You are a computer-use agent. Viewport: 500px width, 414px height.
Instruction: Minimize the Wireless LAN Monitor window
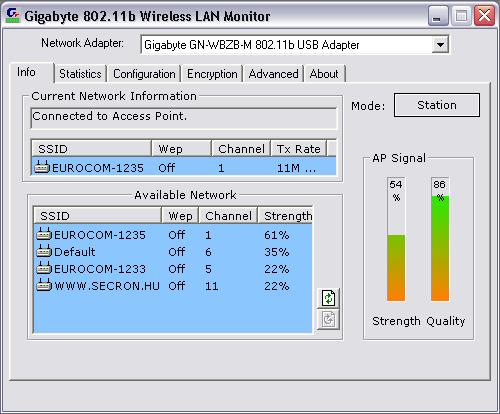[437, 16]
